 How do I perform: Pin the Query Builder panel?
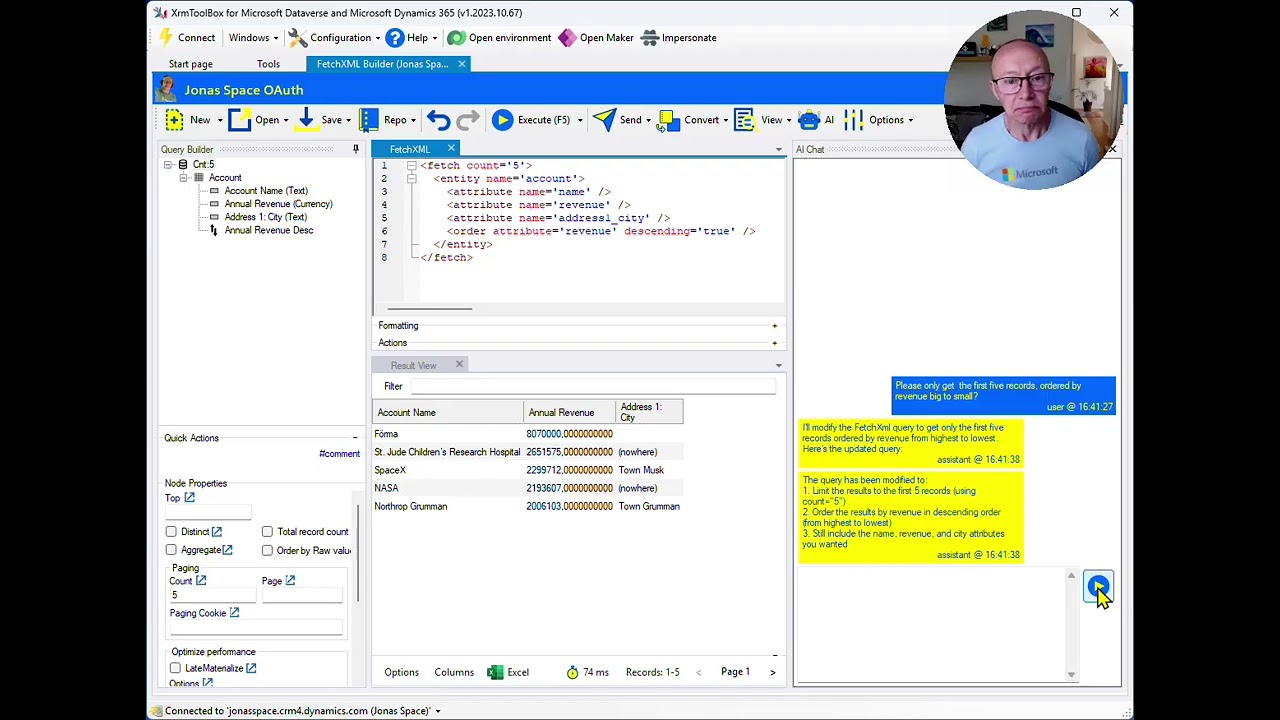(x=355, y=149)
